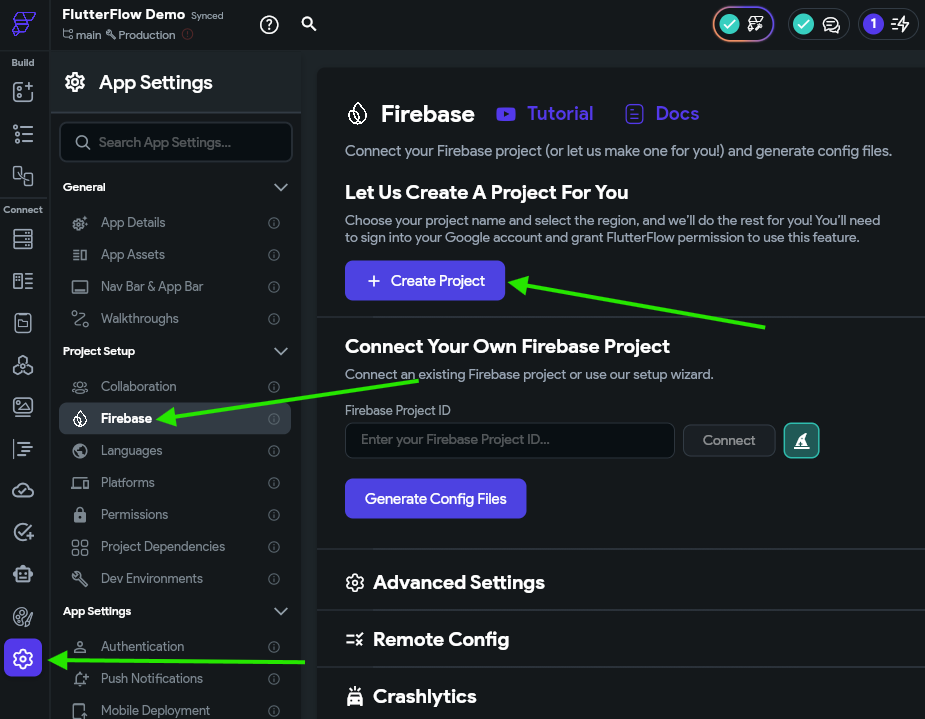Click the Connect button
The height and width of the screenshot is (719, 925).
(729, 441)
